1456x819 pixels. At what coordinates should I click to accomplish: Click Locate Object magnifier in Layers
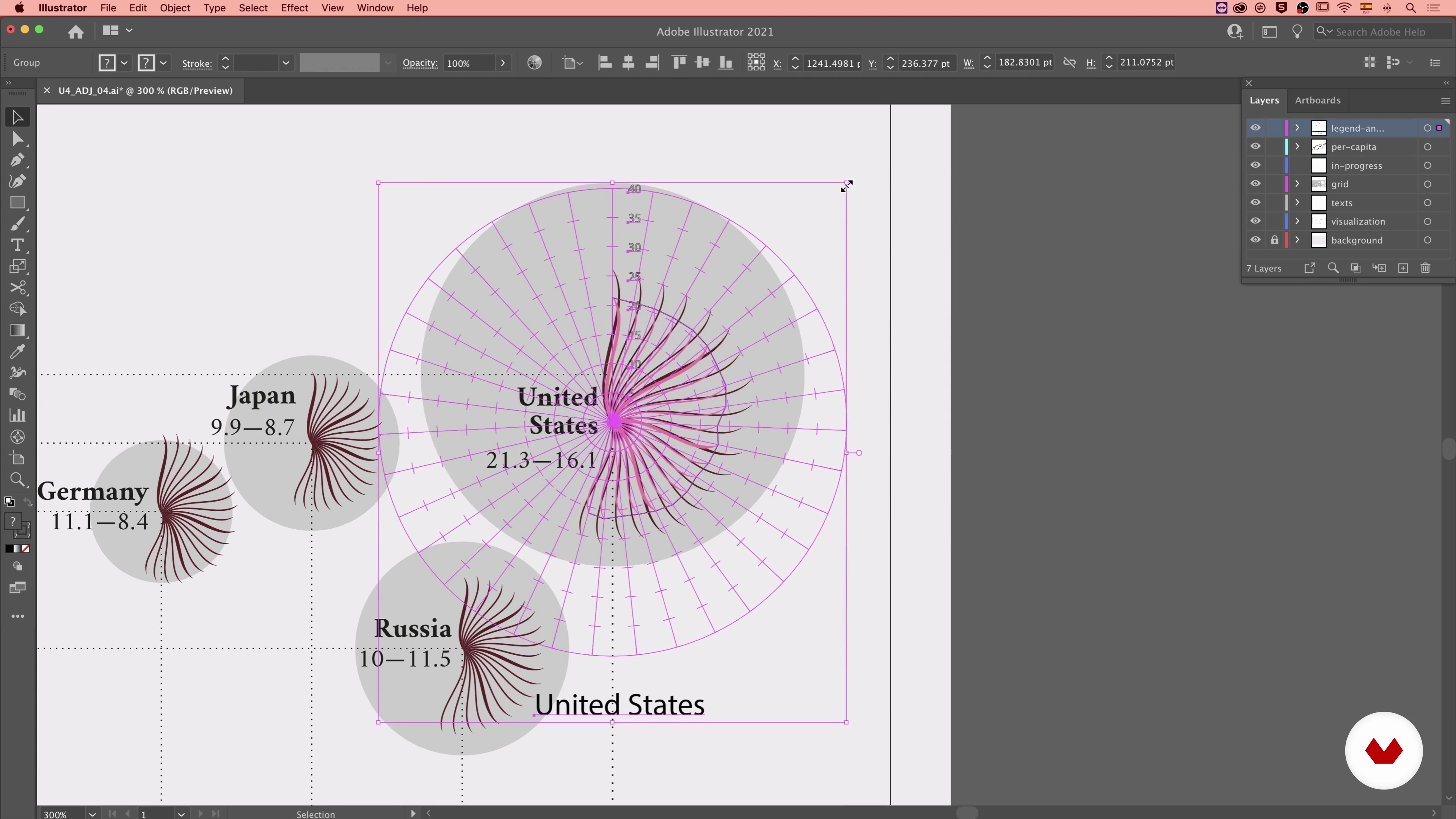point(1334,268)
